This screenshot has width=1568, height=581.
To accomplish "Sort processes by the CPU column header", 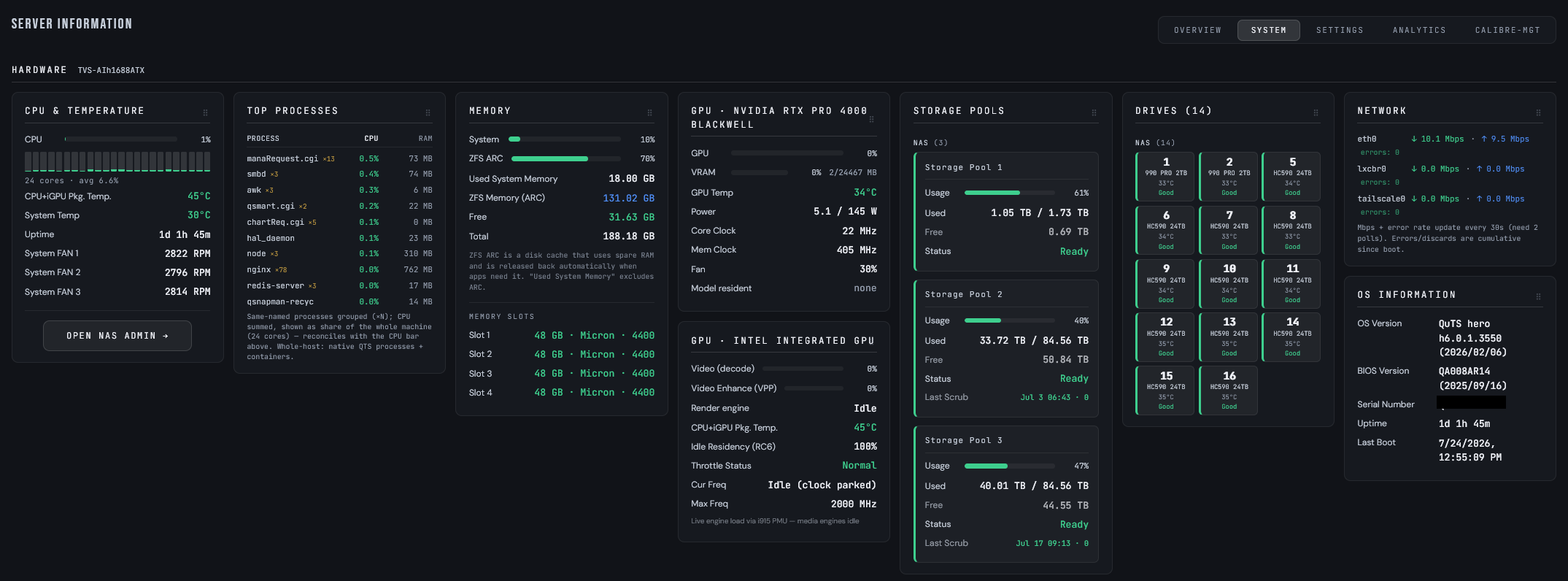I will (371, 138).
